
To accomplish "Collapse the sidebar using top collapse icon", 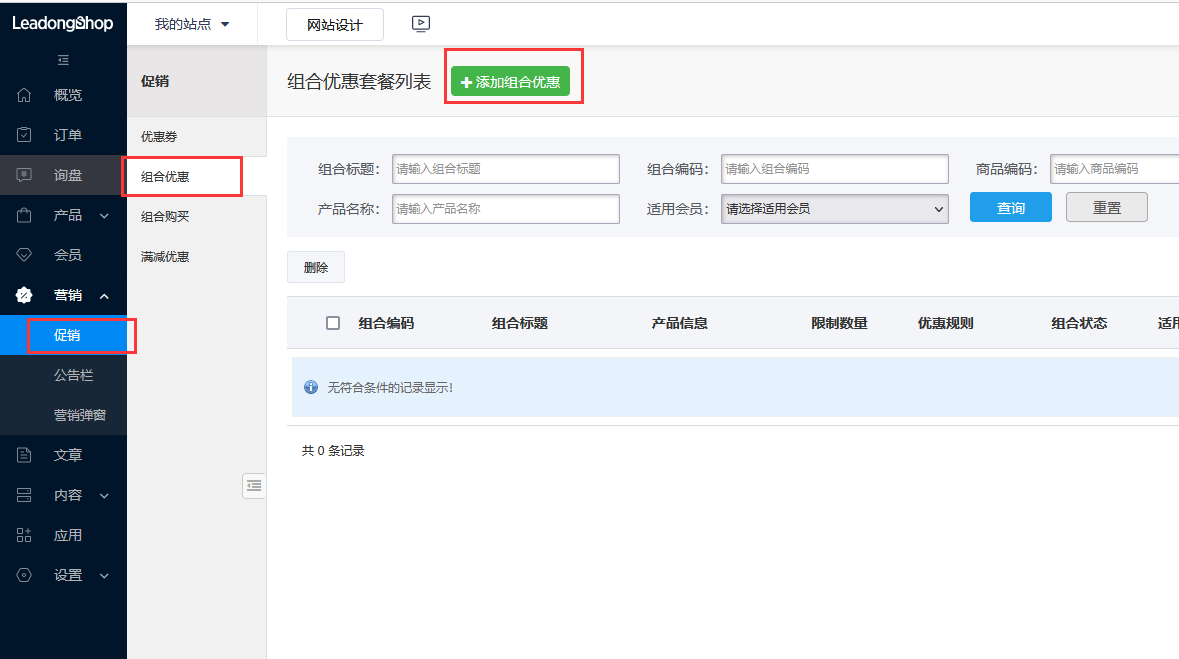I will coord(63,61).
